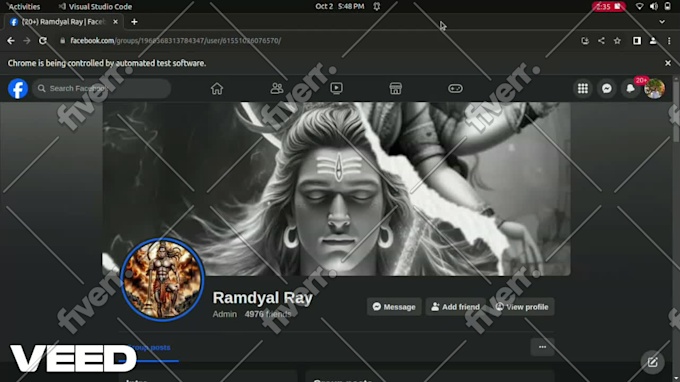This screenshot has height=382, width=680.
Task: Go forward in browser history
Action: [x=27, y=40]
